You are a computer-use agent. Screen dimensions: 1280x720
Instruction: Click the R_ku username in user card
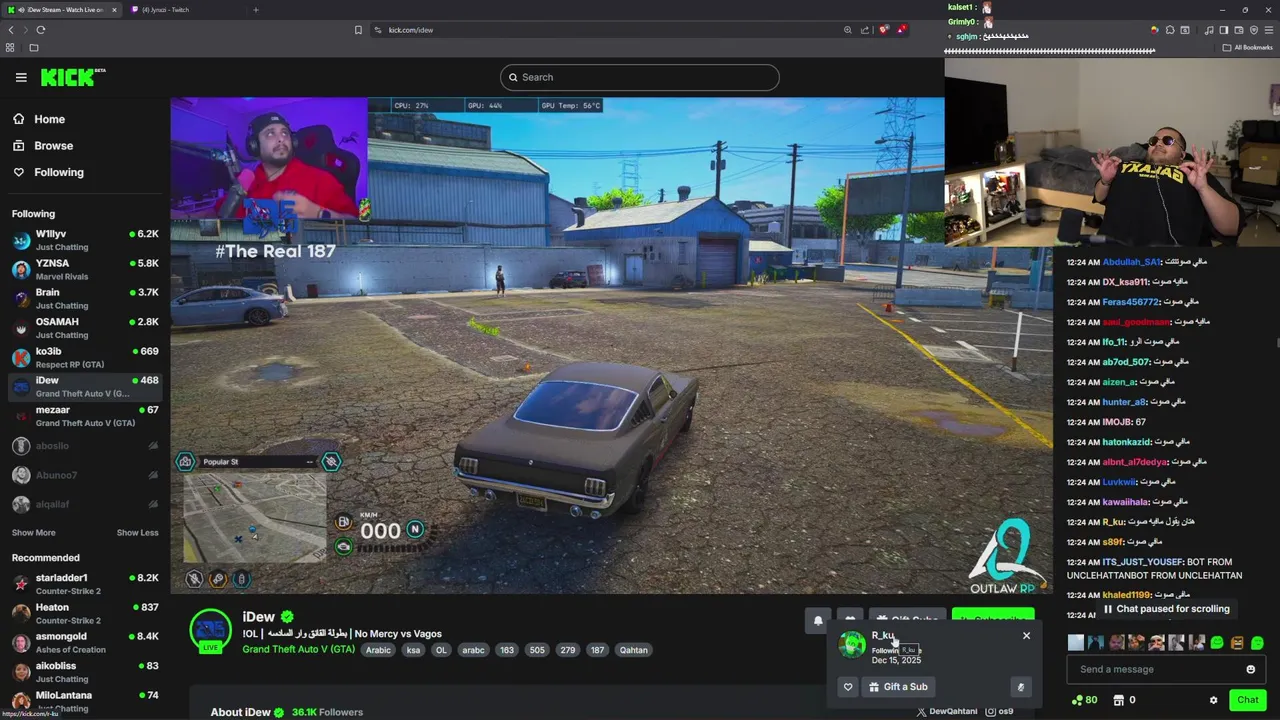[882, 635]
